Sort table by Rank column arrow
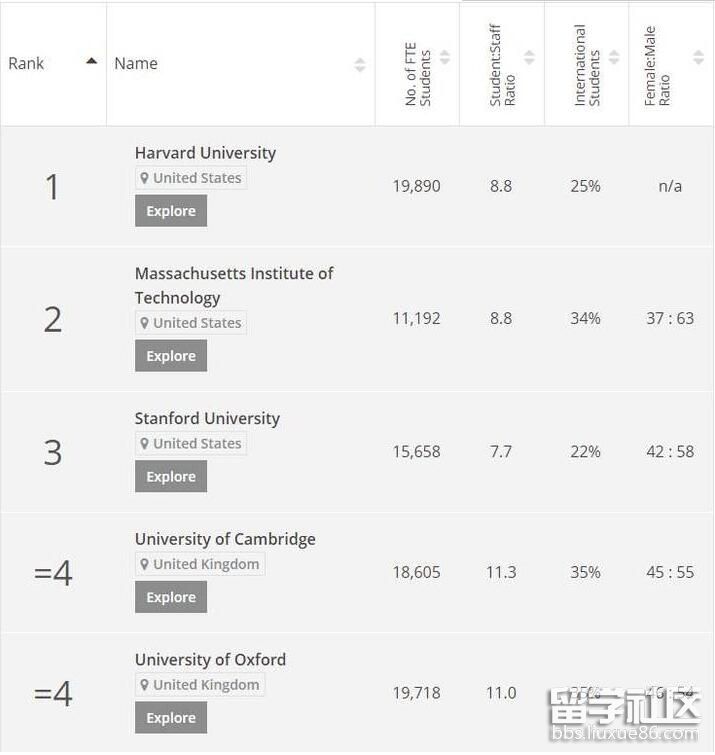 tap(92, 62)
